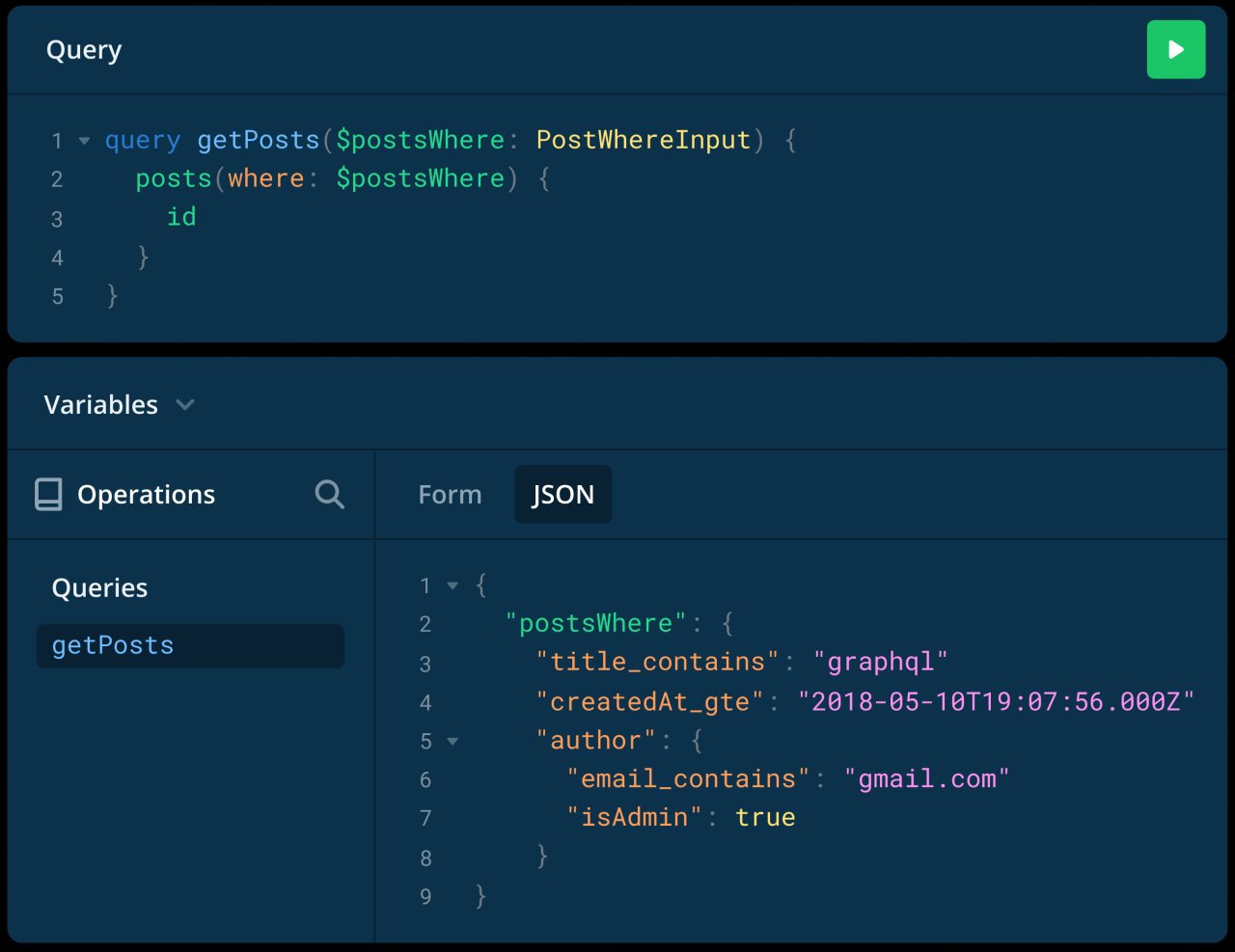The height and width of the screenshot is (952, 1235).
Task: Fold JSON line 1 arrow
Action: click(453, 585)
